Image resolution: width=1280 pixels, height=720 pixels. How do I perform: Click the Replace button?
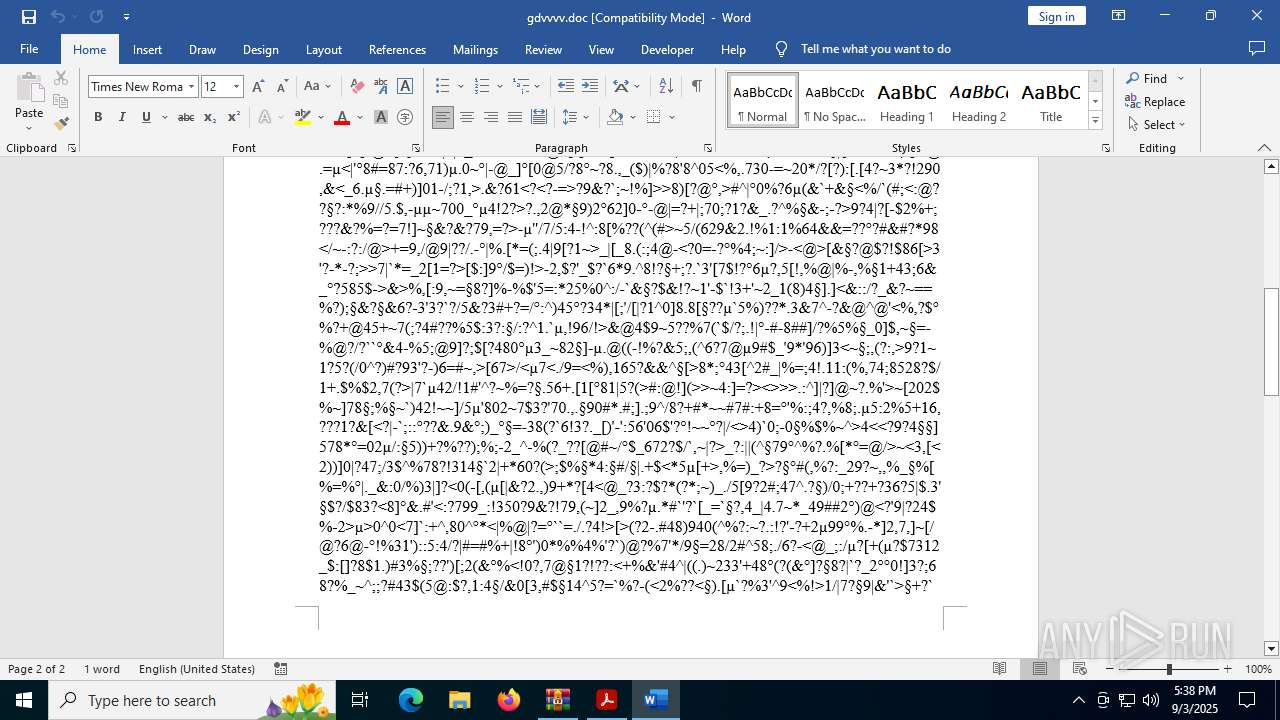tap(1156, 101)
